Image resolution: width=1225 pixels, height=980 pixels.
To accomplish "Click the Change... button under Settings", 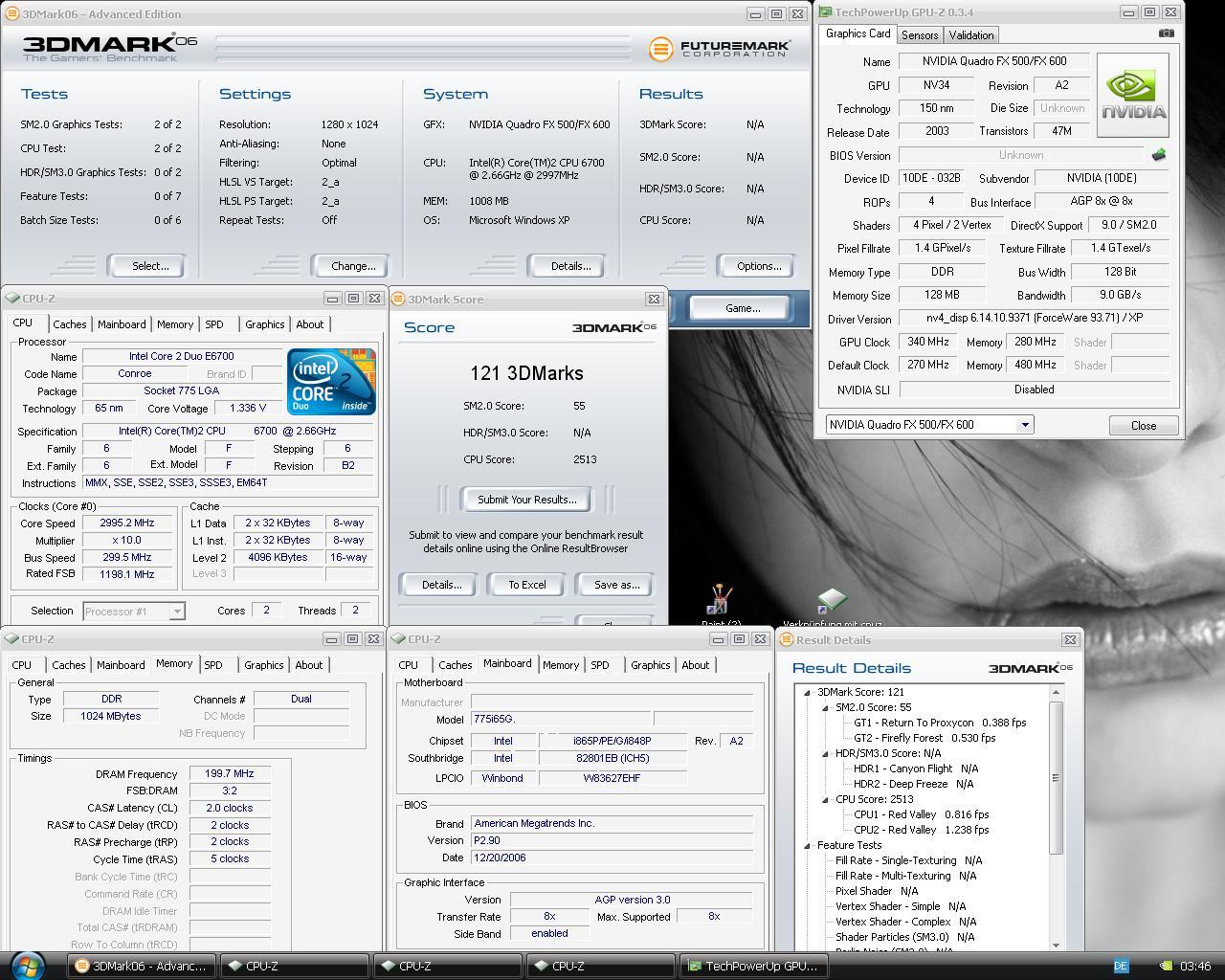I will click(351, 266).
